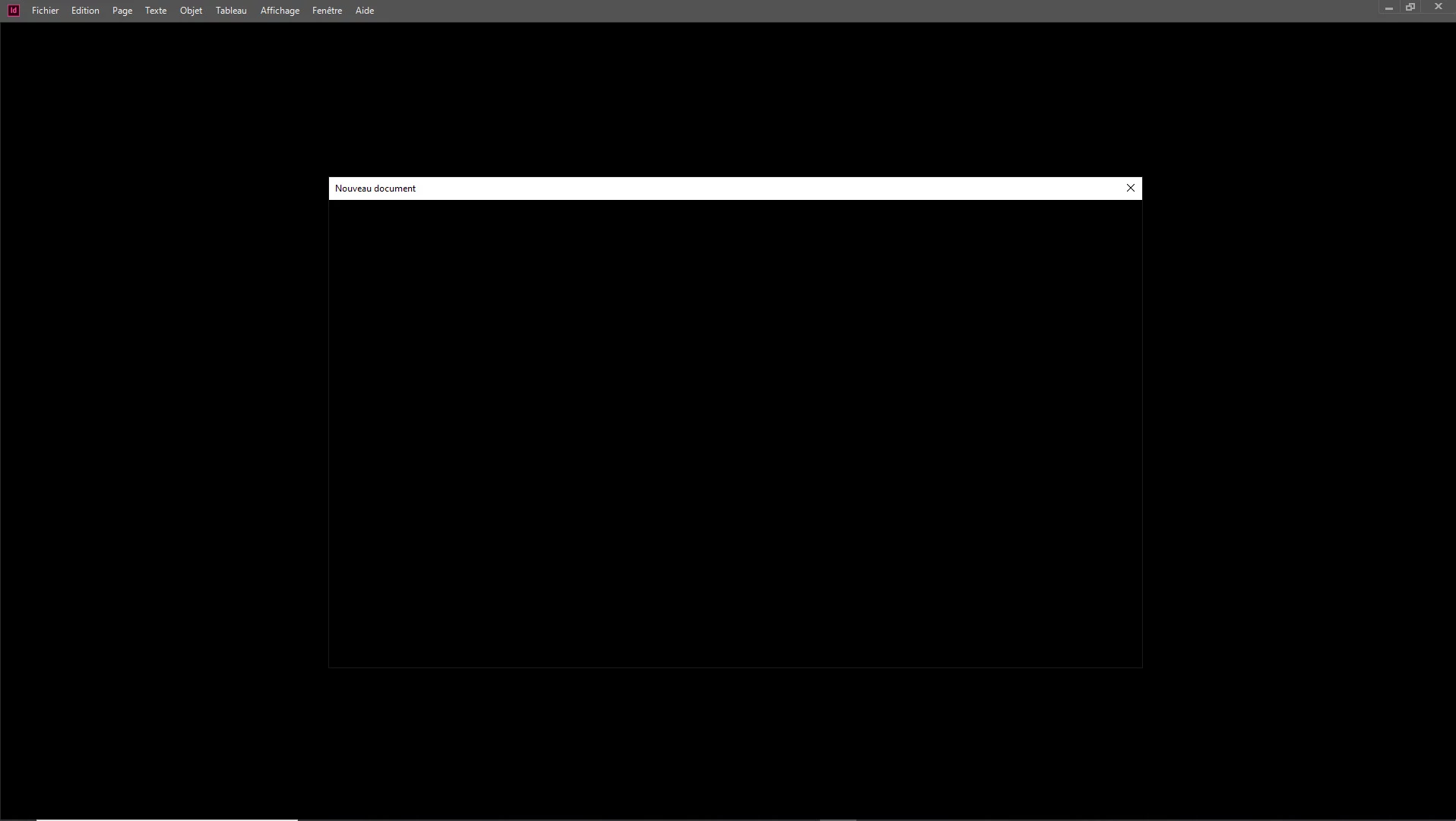The image size is (1456, 821).
Task: Open the Edition menu
Action: [85, 11]
